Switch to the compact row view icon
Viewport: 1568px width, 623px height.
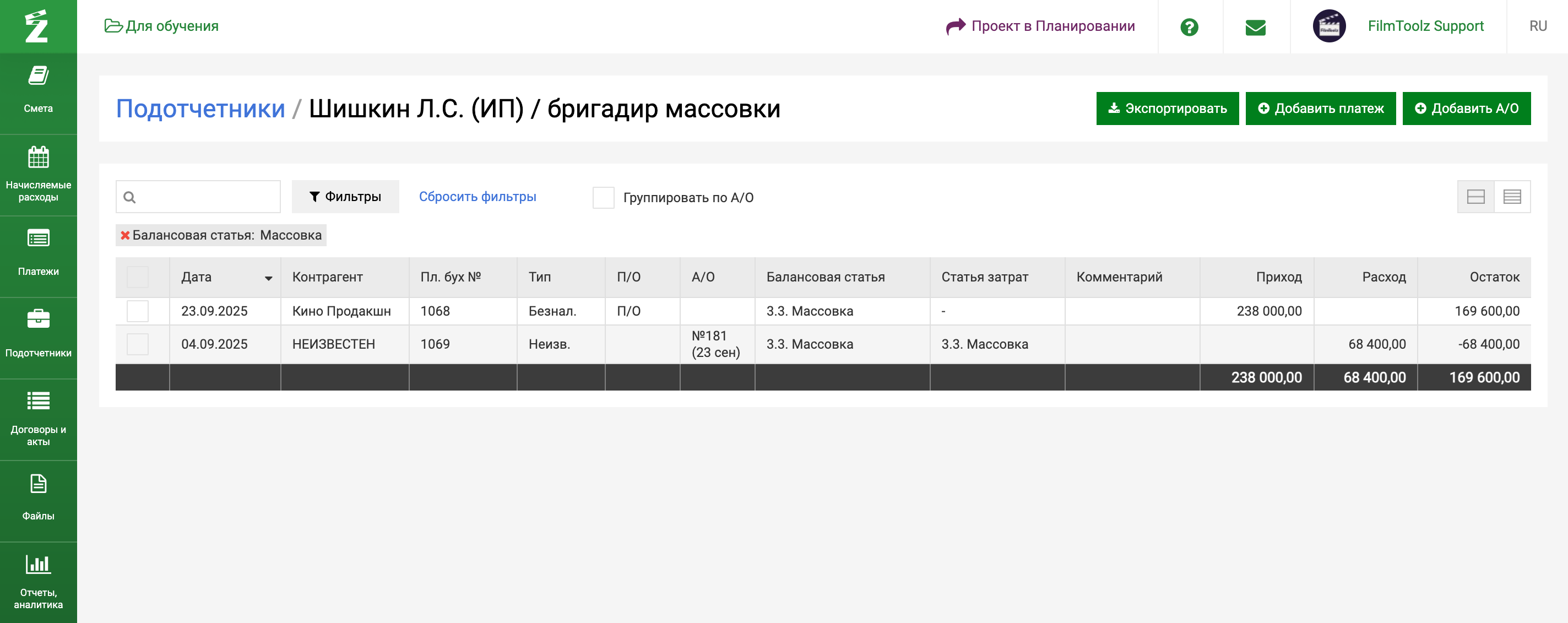click(x=1511, y=197)
